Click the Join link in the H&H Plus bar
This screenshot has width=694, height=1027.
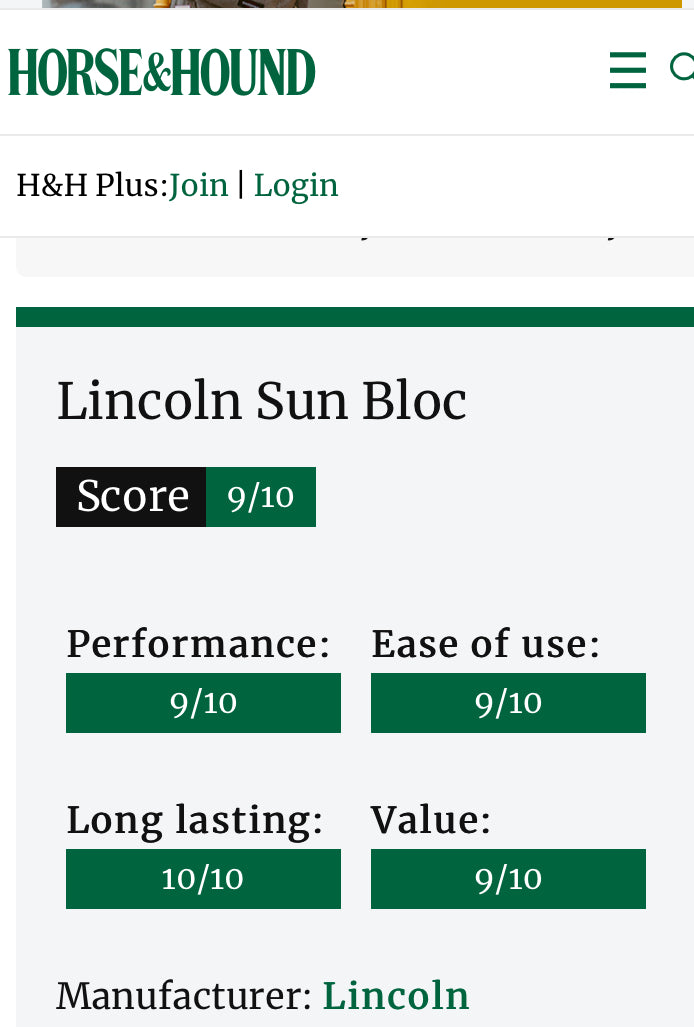pos(198,185)
